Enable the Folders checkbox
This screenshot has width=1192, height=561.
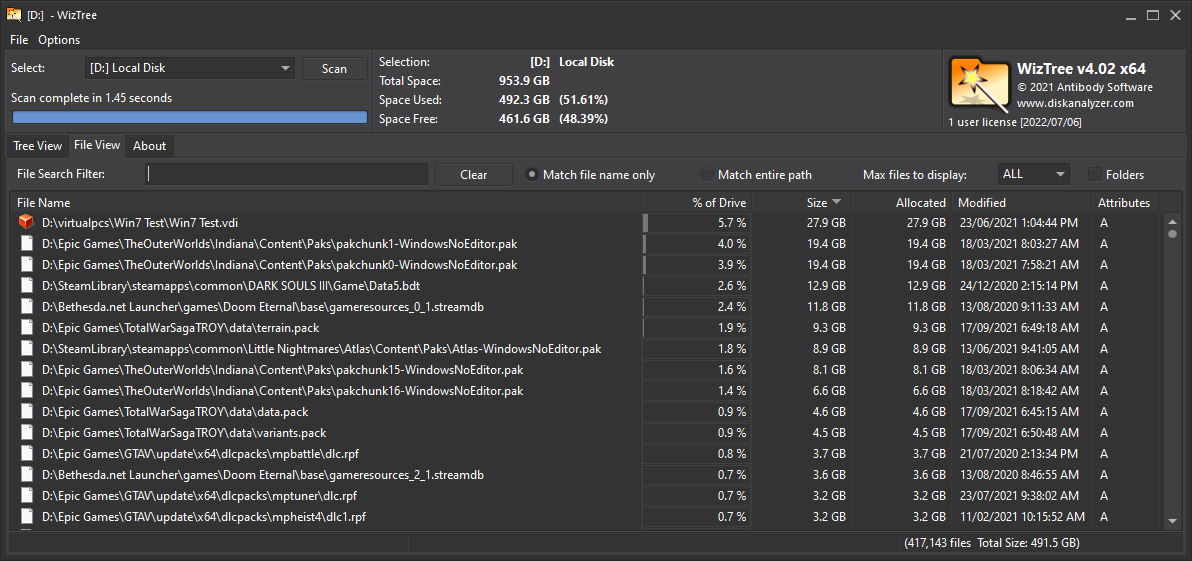(1095, 175)
